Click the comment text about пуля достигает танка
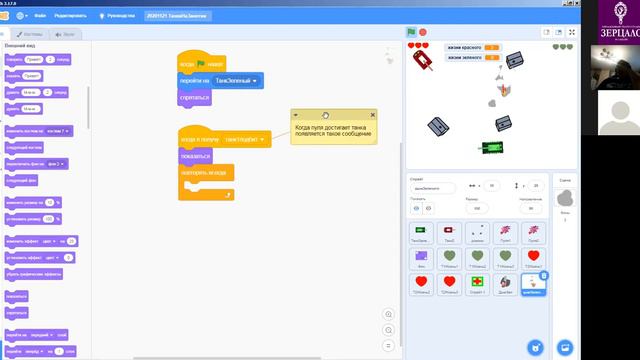This screenshot has width=640, height=360. tap(333, 131)
